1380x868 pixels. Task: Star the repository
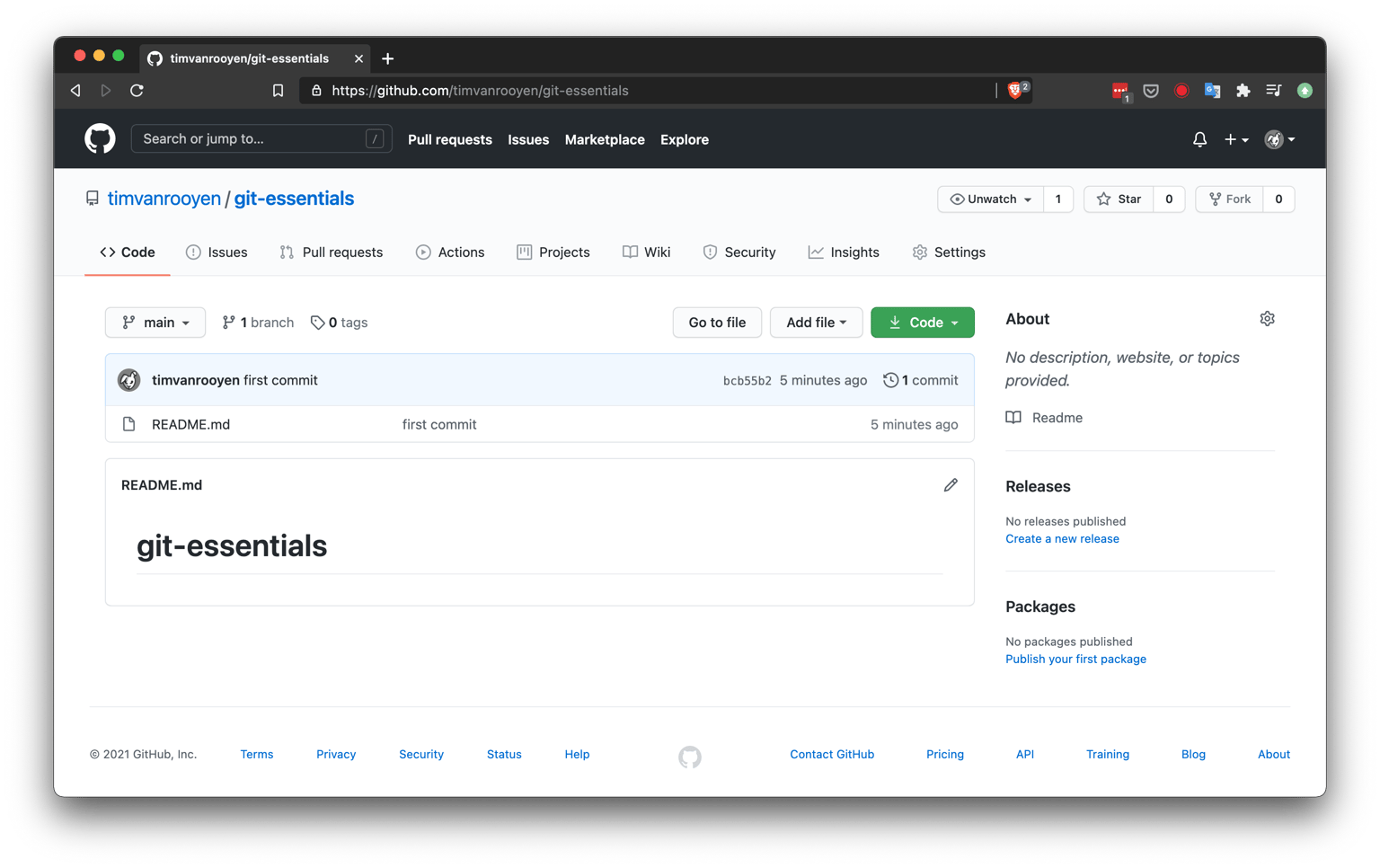pos(1119,199)
